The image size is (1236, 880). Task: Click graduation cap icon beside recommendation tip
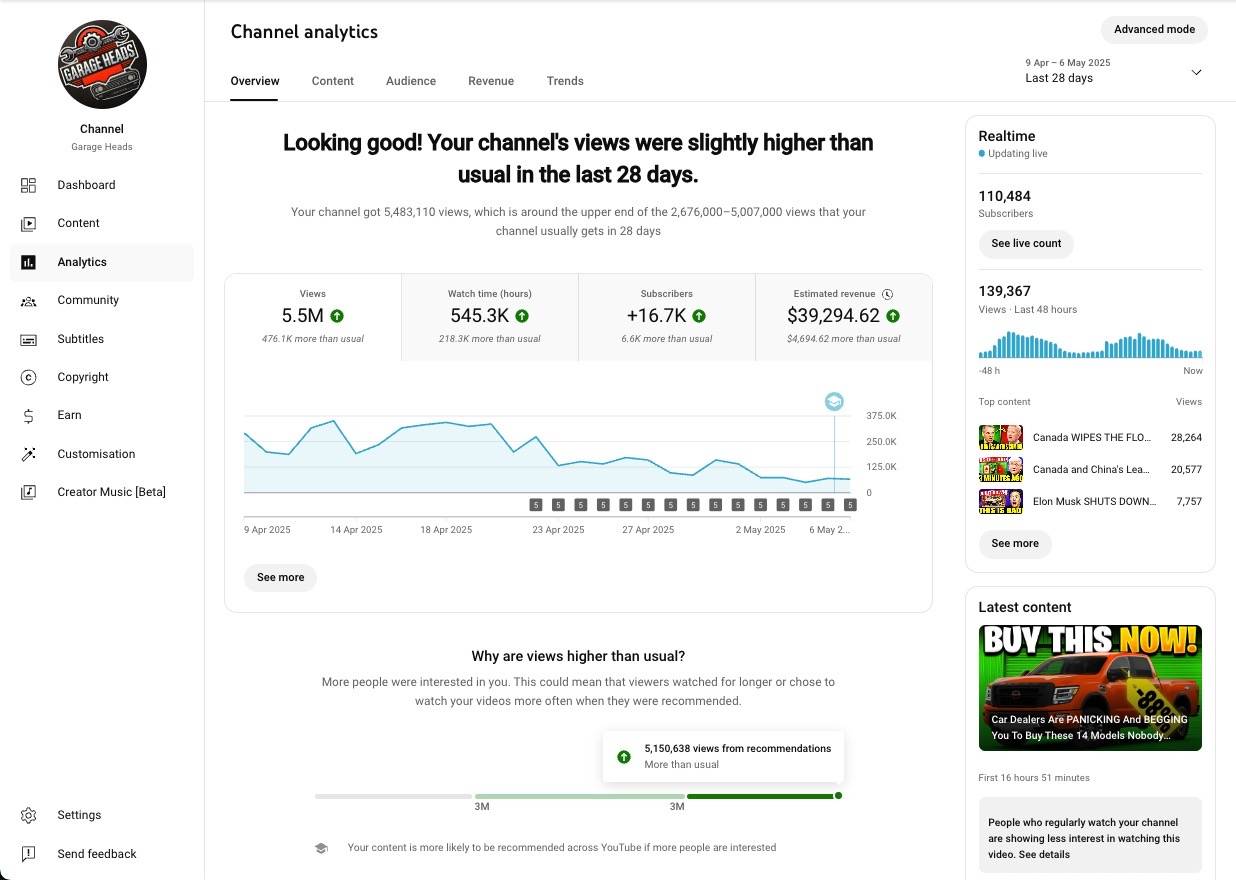tap(321, 848)
